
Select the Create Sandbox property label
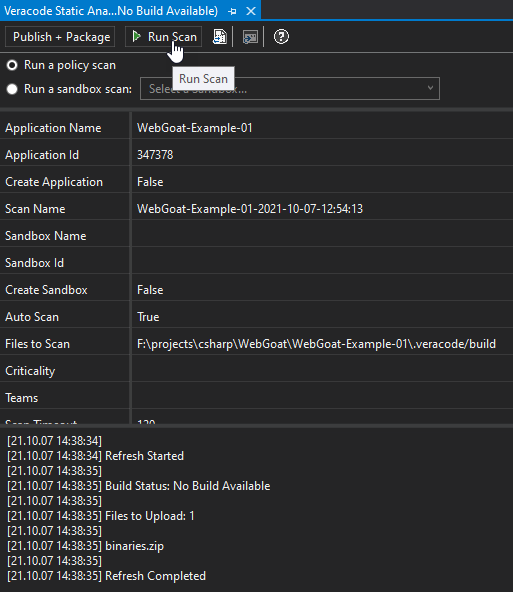tap(46, 290)
